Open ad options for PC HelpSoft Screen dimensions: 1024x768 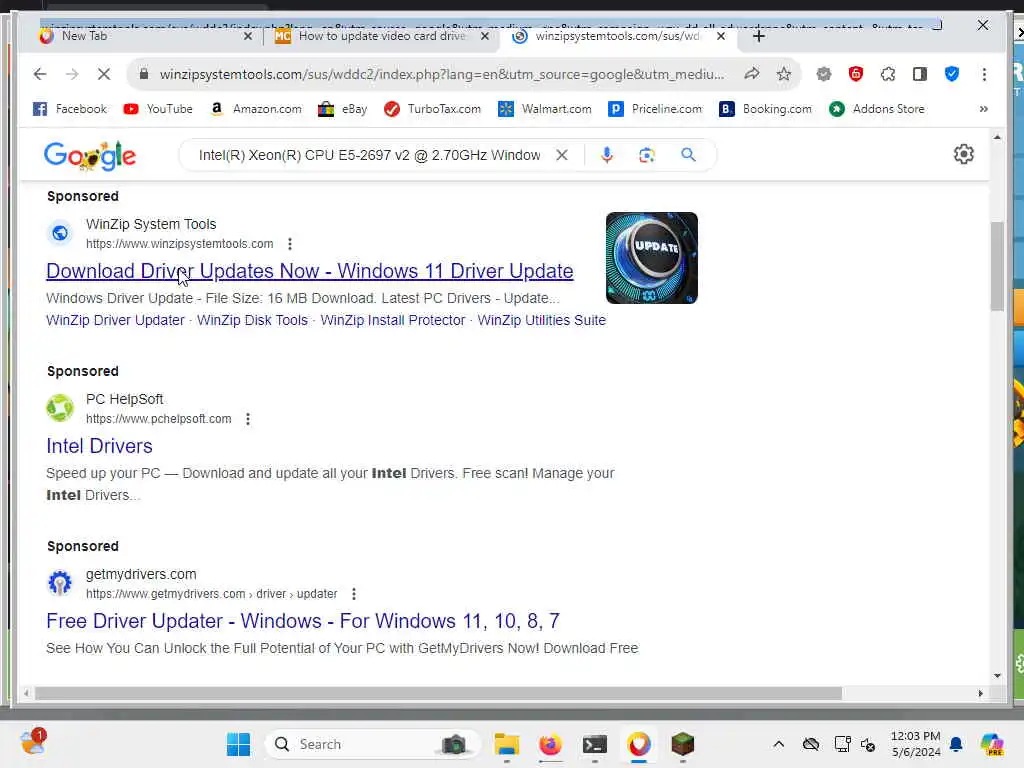[x=248, y=419]
